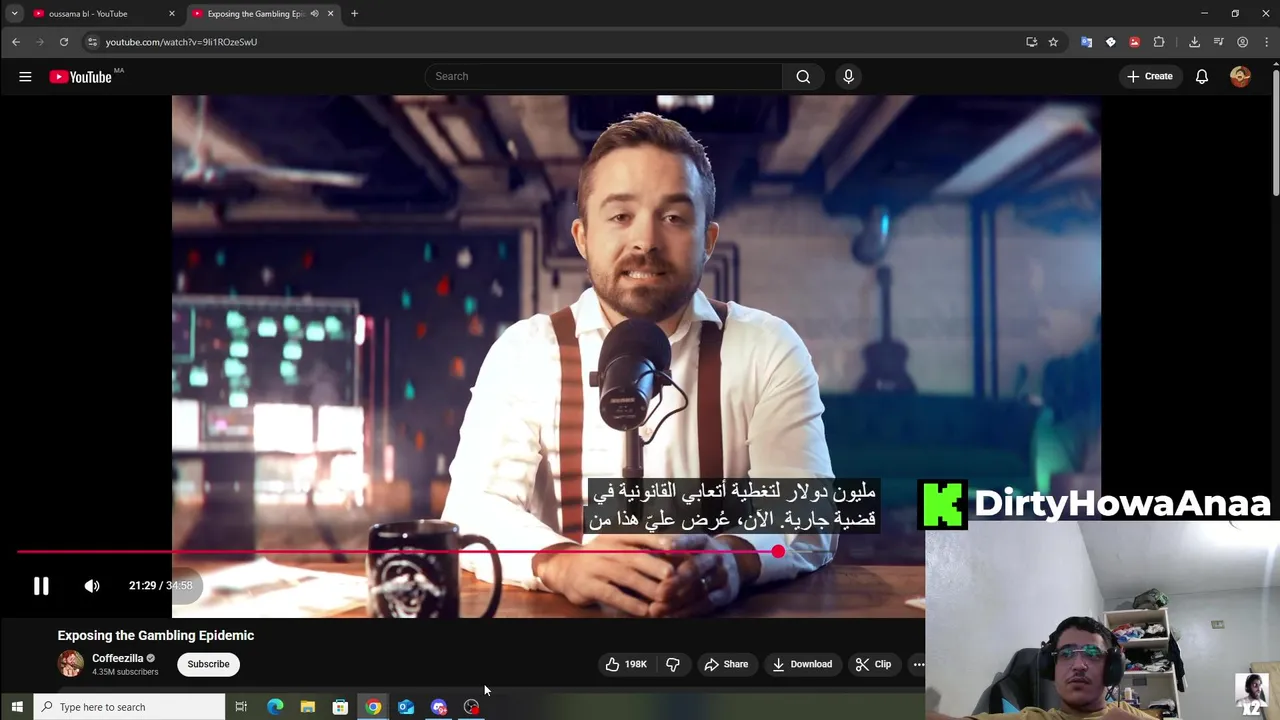View site information icon in address bar
The height and width of the screenshot is (720, 1280).
tap(92, 42)
